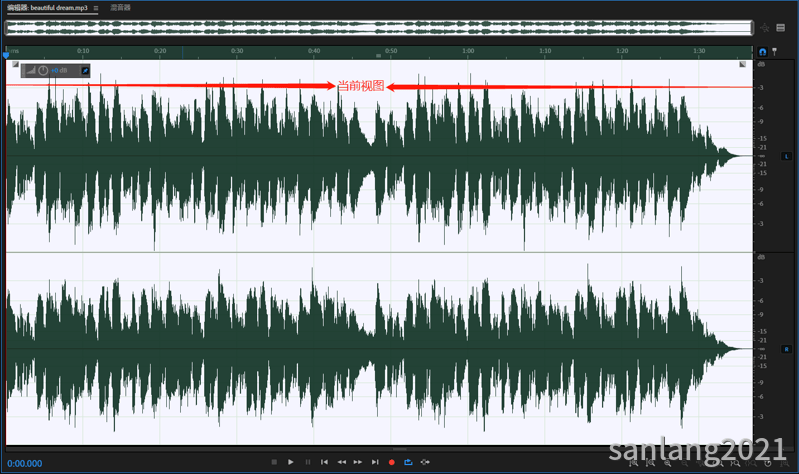Move playhead to previous marker
The width and height of the screenshot is (799, 474).
coord(325,462)
